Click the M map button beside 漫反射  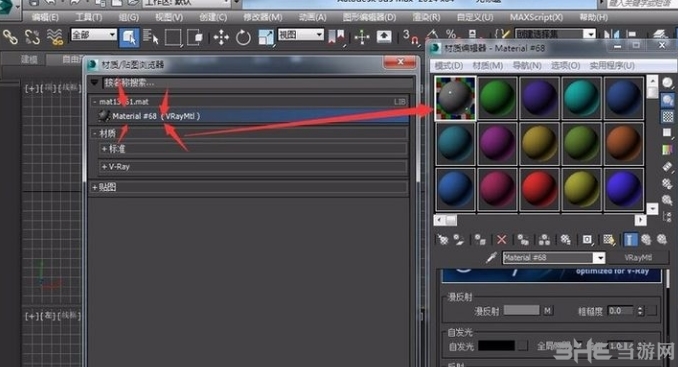click(547, 310)
